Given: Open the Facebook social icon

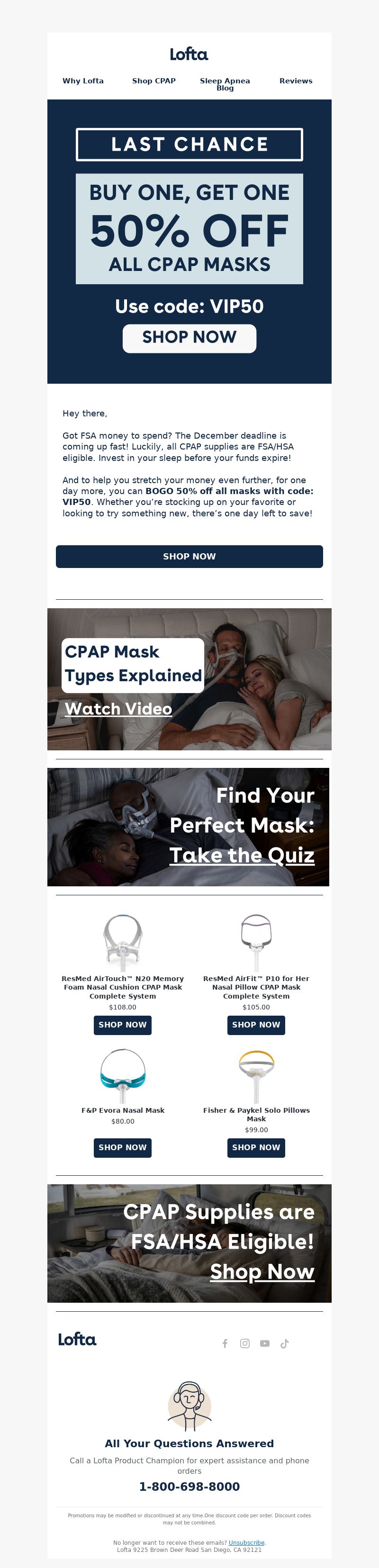Looking at the screenshot, I should [225, 1343].
